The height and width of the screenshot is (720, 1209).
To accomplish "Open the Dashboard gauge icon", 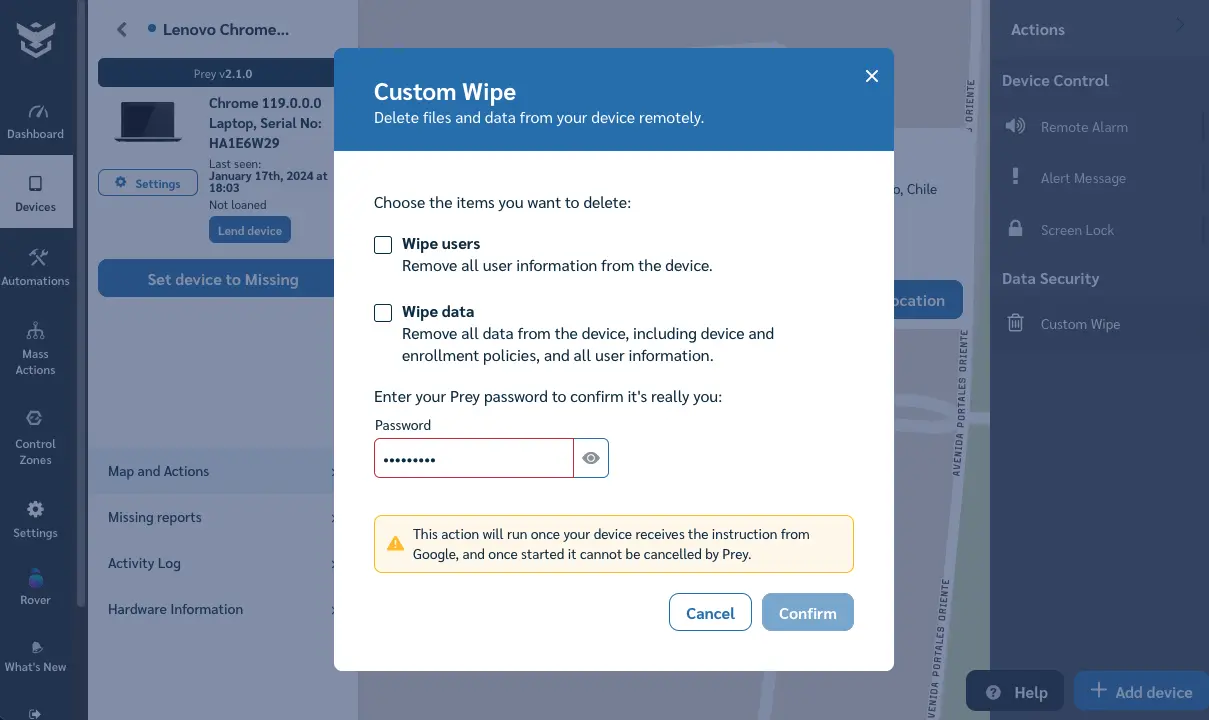I will coord(38,112).
